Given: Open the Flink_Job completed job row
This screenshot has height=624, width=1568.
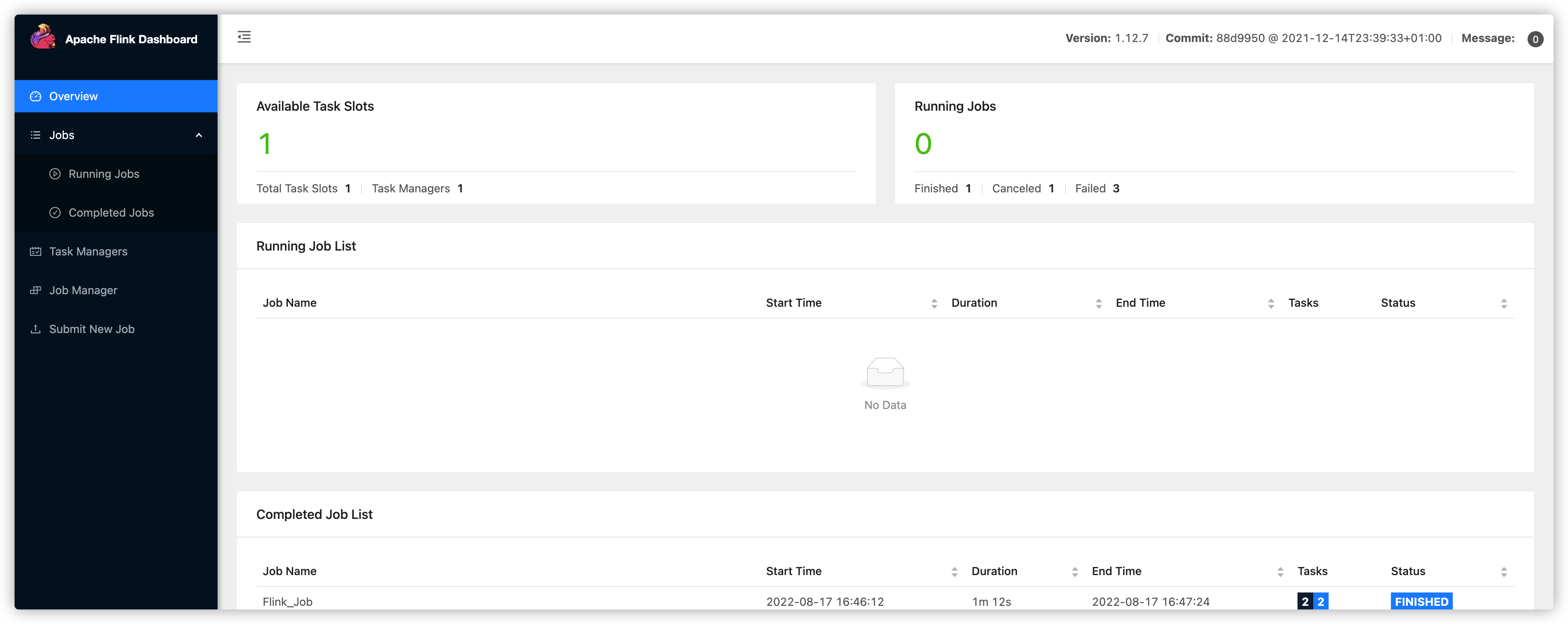Looking at the screenshot, I should (287, 601).
